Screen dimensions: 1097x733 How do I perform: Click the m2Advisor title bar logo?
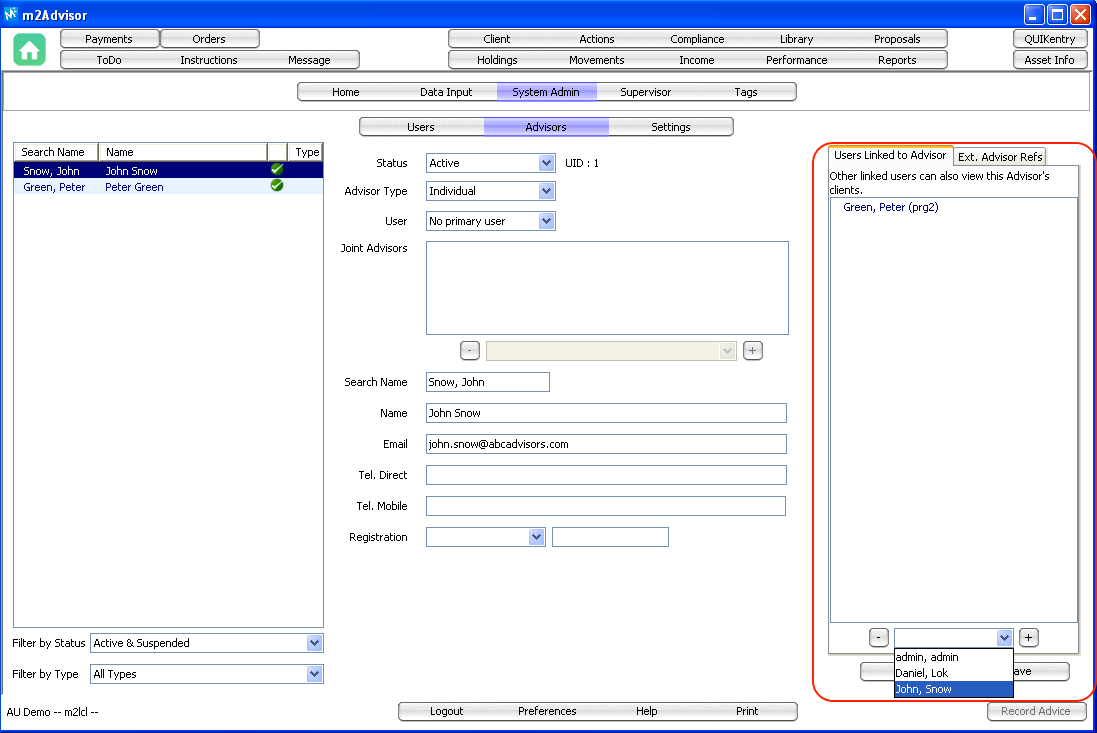click(12, 14)
